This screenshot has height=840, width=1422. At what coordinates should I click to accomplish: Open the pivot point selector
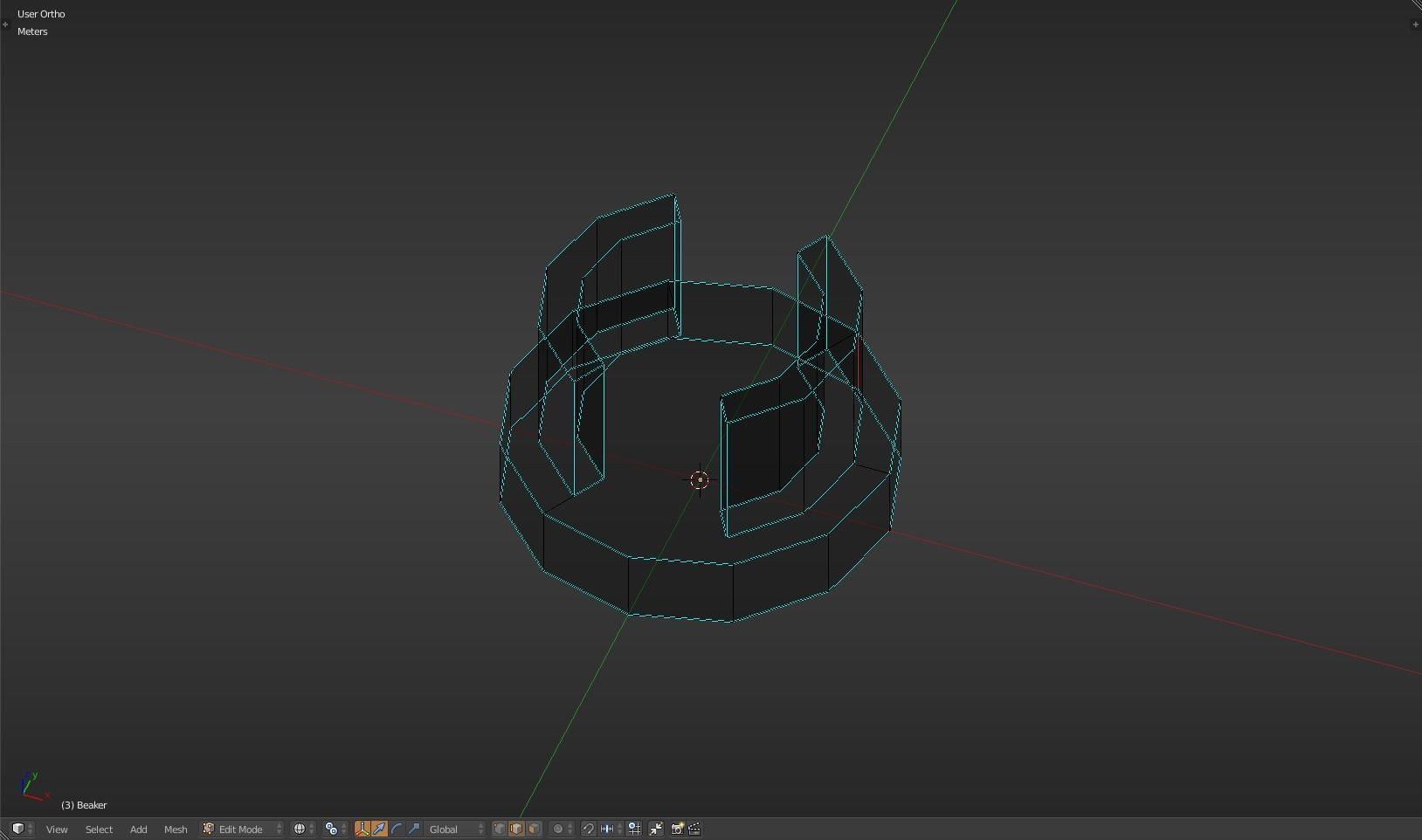[335, 829]
